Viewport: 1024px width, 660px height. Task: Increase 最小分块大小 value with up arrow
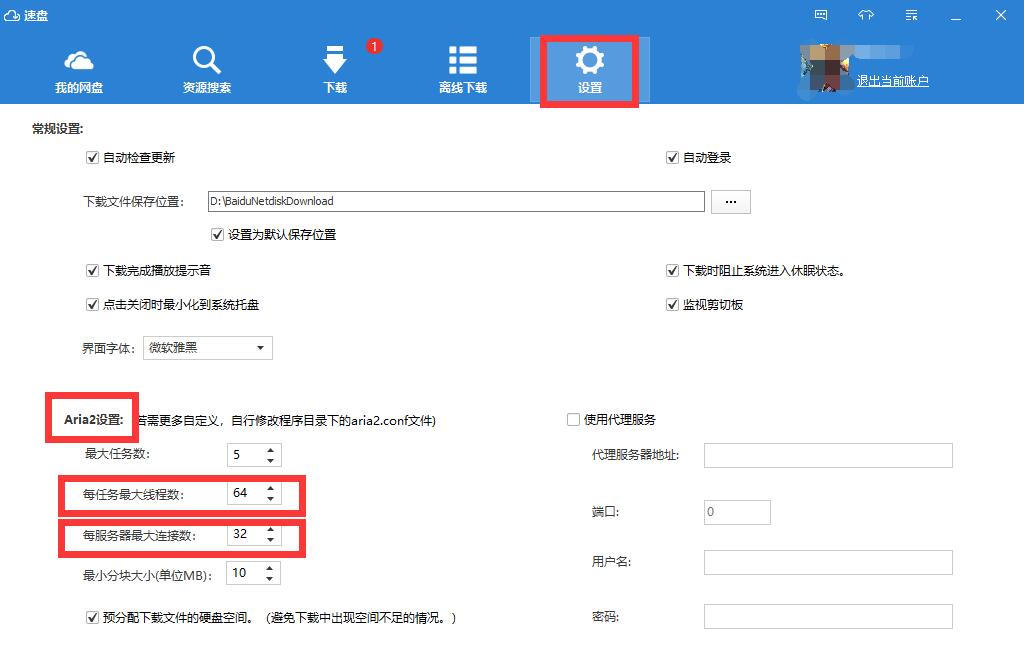point(270,568)
